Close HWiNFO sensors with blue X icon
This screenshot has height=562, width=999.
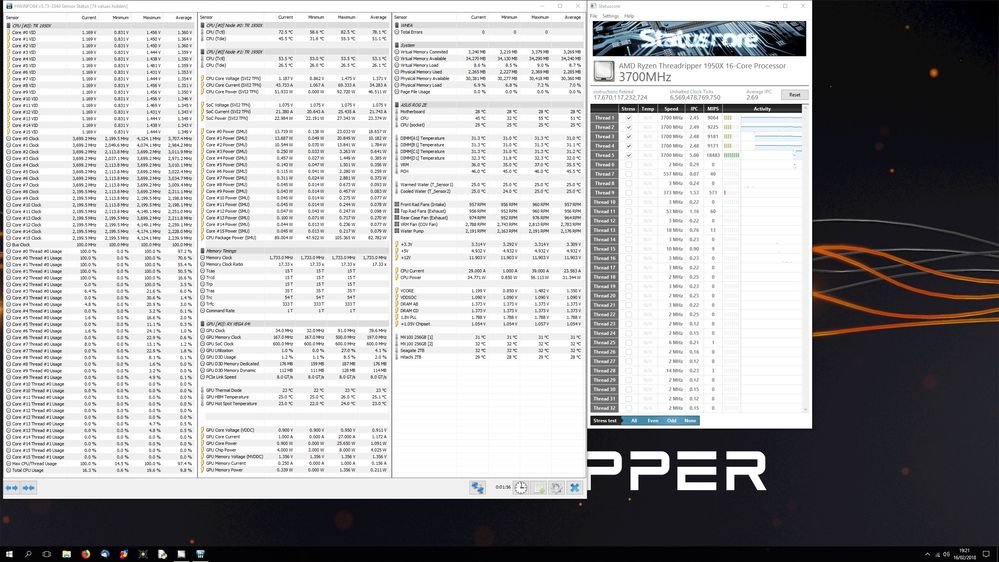(574, 487)
